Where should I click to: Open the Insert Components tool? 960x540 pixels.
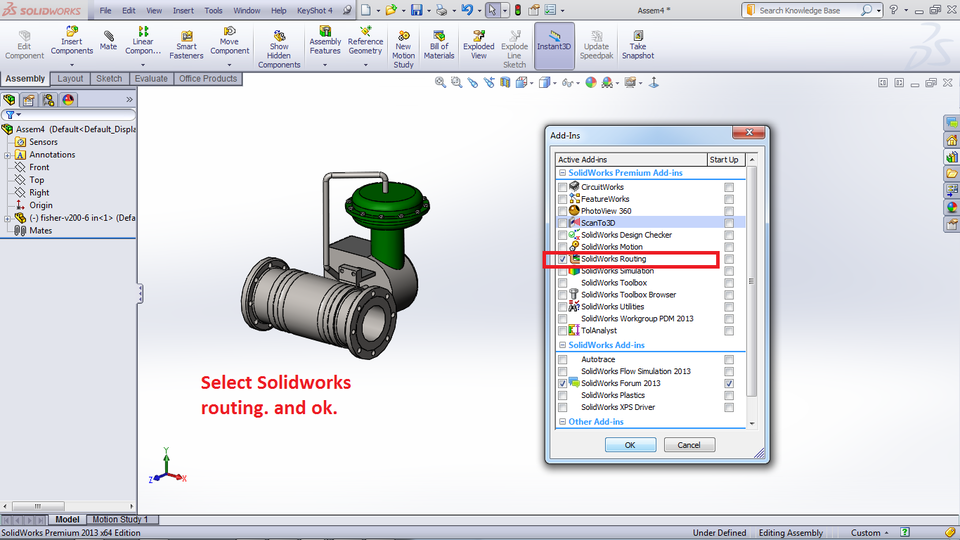[72, 40]
